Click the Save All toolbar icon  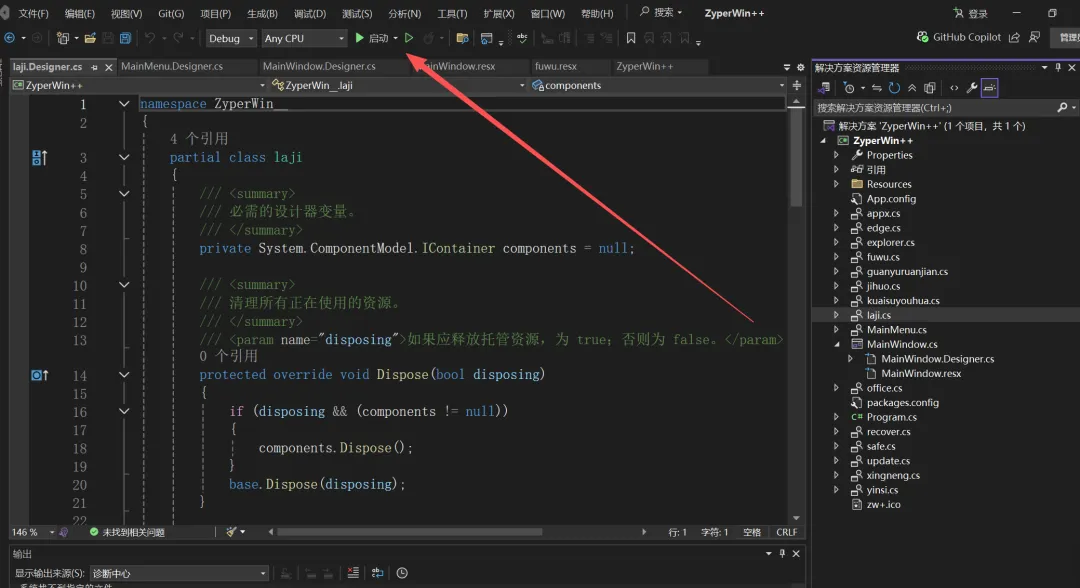coord(125,38)
